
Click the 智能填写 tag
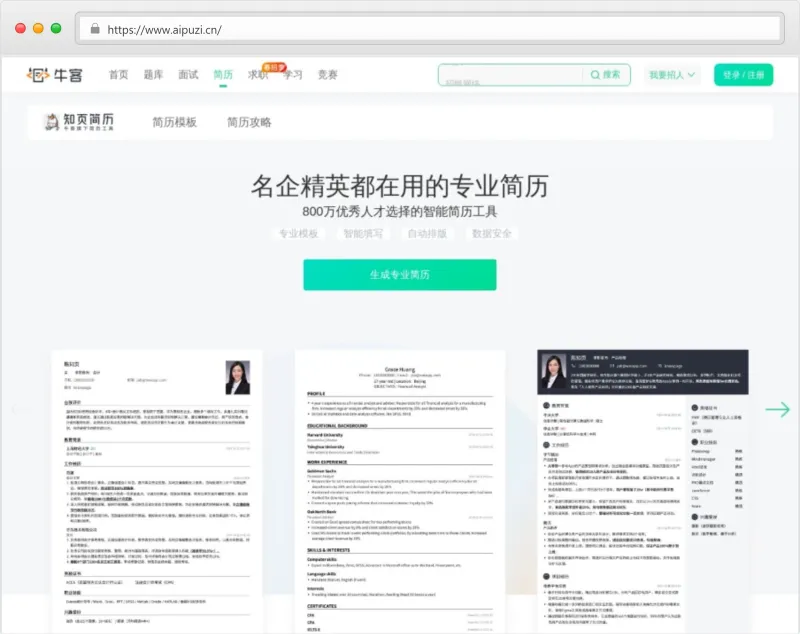[x=363, y=234]
